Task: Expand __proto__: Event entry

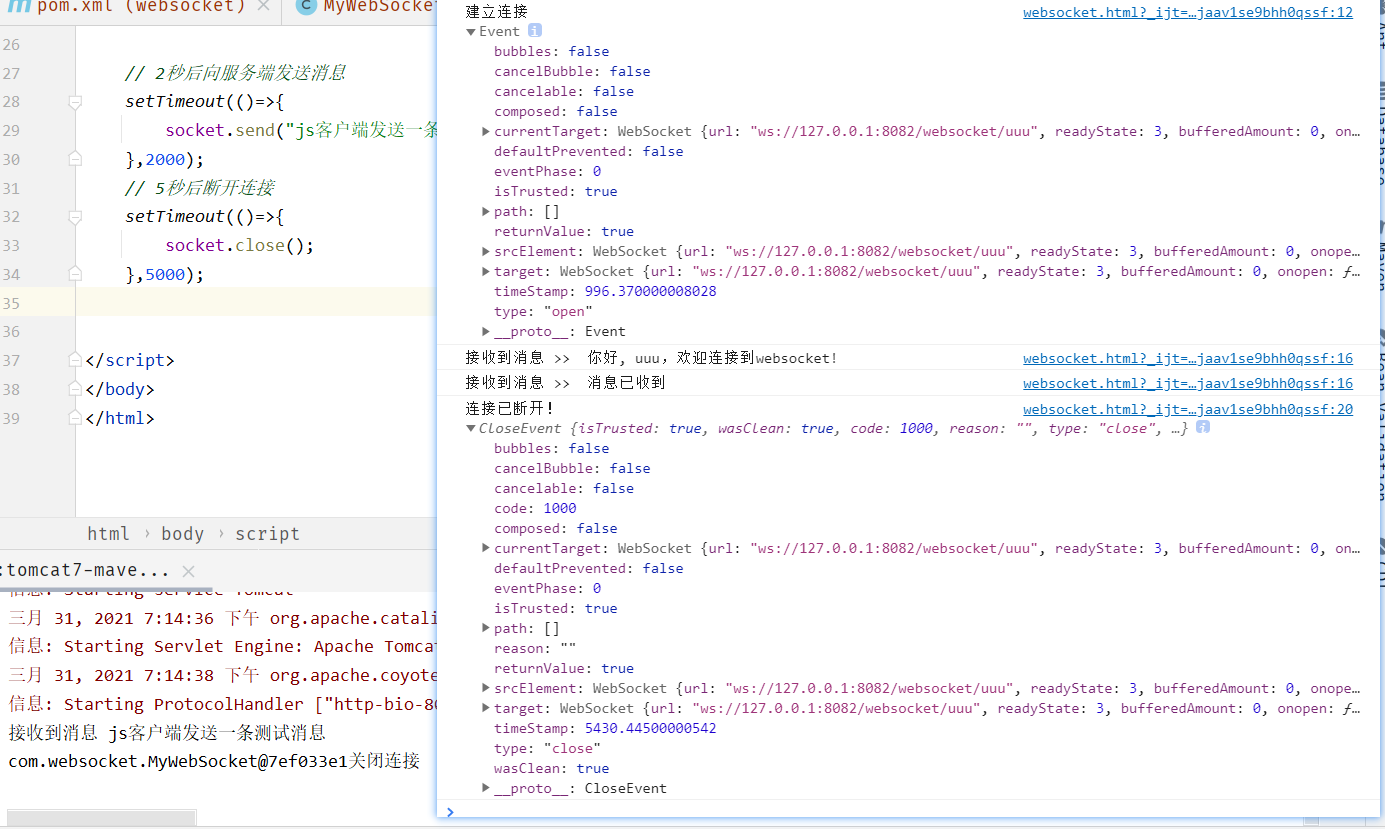Action: [486, 331]
